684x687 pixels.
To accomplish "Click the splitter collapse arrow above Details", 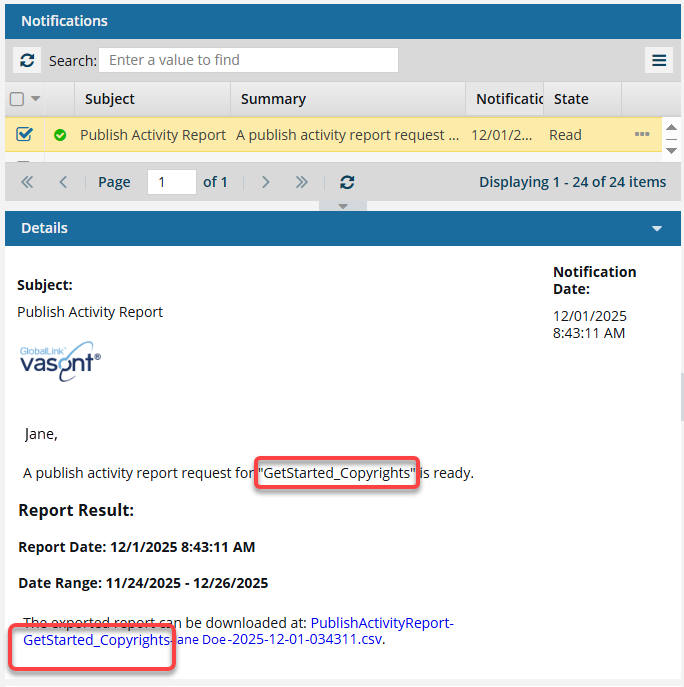I will coord(343,206).
